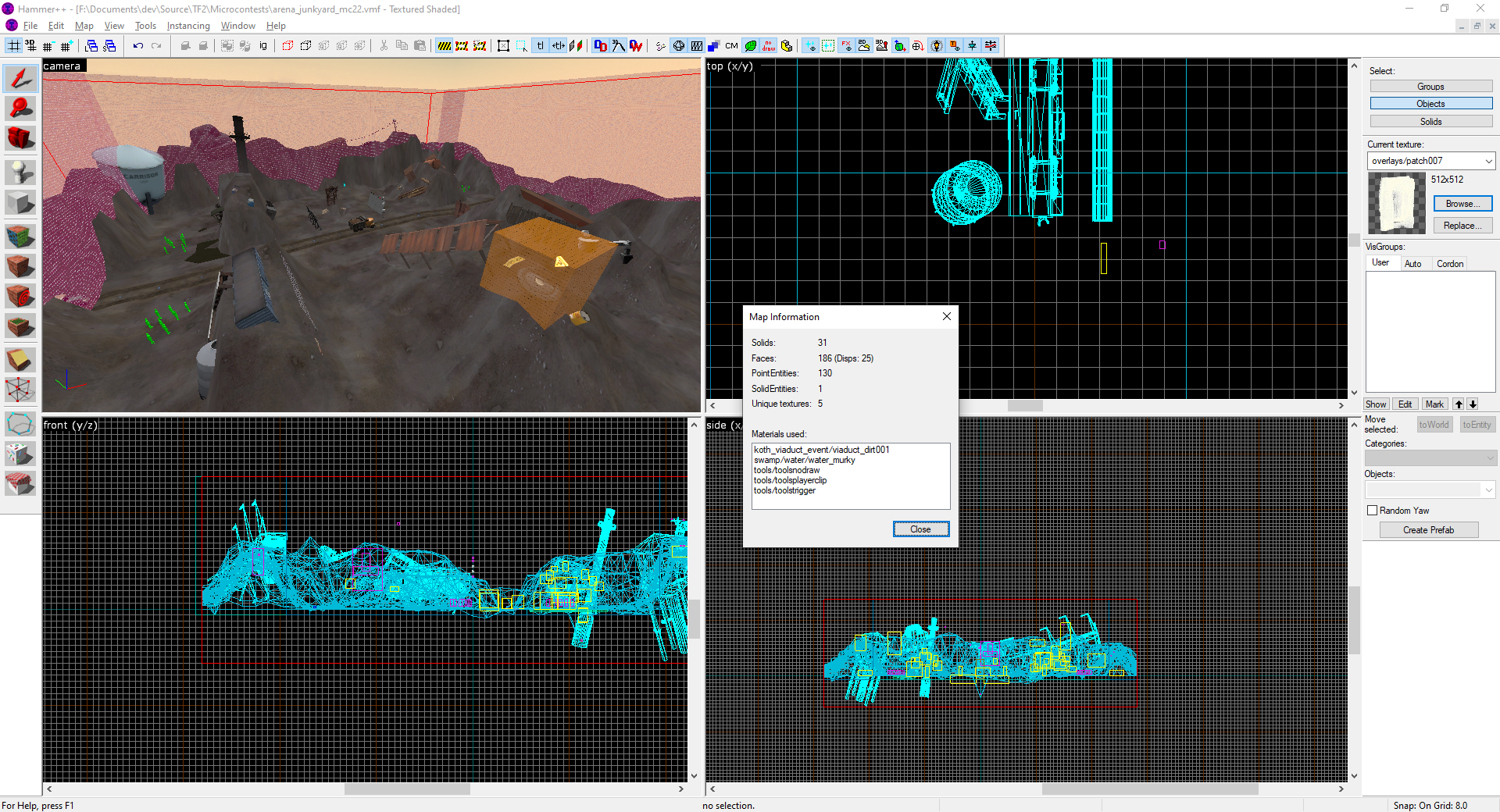Set select mode to Solids

click(1430, 122)
